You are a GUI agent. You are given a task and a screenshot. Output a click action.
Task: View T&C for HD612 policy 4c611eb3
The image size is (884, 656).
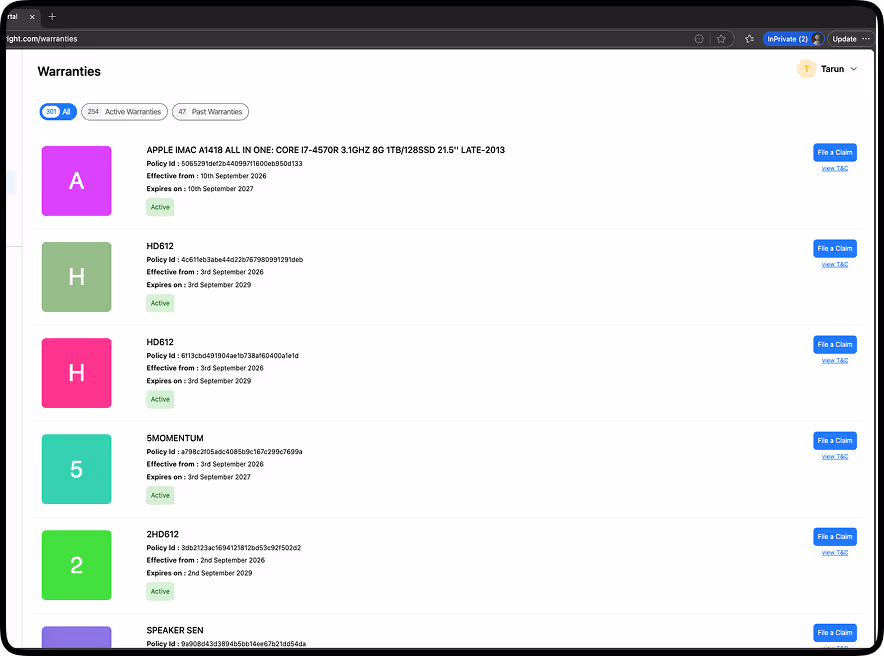tap(835, 264)
